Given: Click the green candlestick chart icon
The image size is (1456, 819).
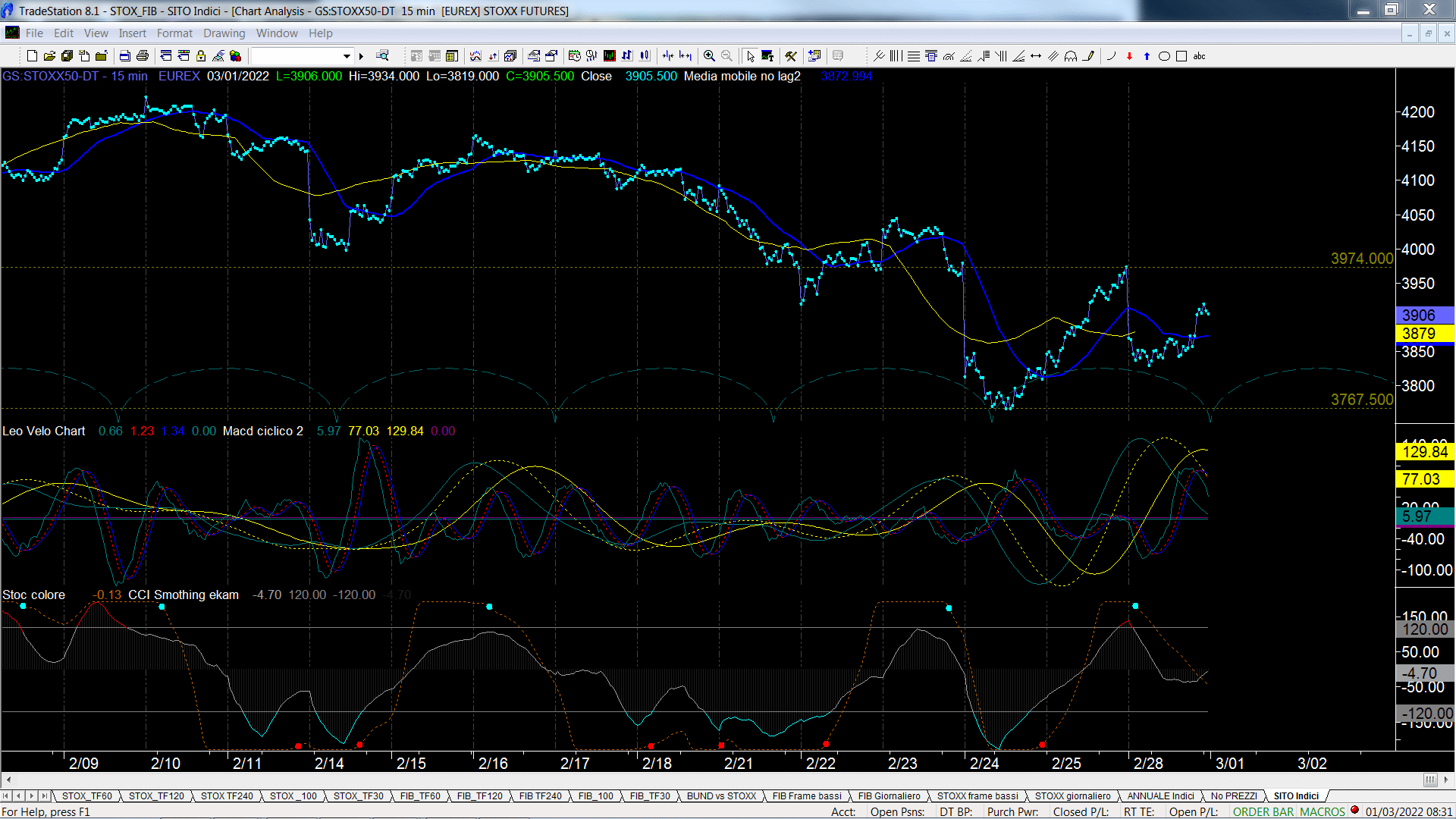Looking at the screenshot, I should [x=609, y=56].
